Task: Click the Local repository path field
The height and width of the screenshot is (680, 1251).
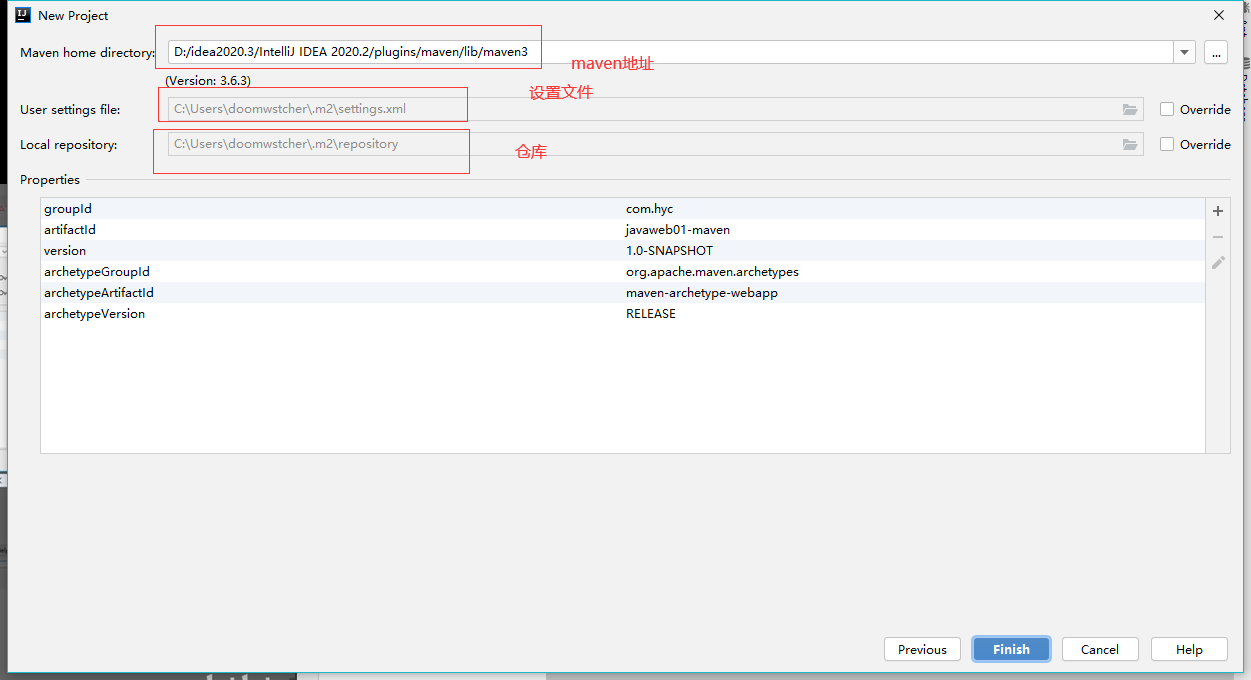Action: pos(655,144)
